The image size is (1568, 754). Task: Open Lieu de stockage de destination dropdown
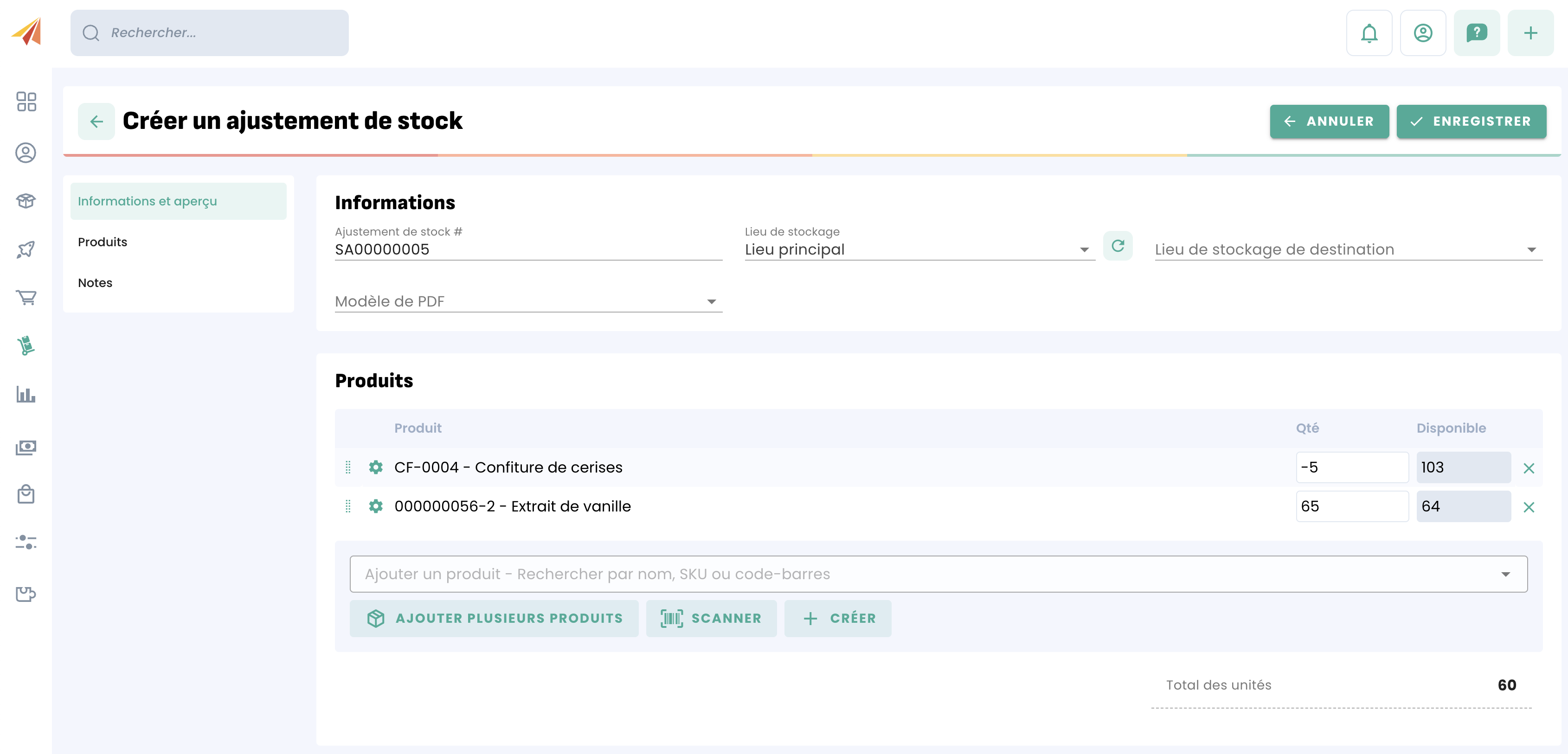[x=1531, y=249]
